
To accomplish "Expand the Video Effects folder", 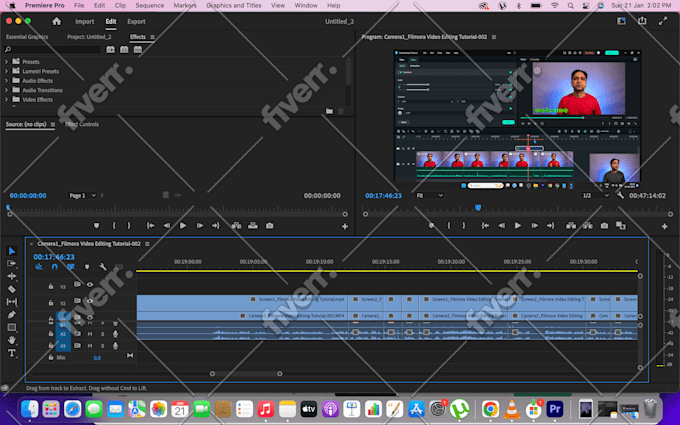I will (6, 100).
